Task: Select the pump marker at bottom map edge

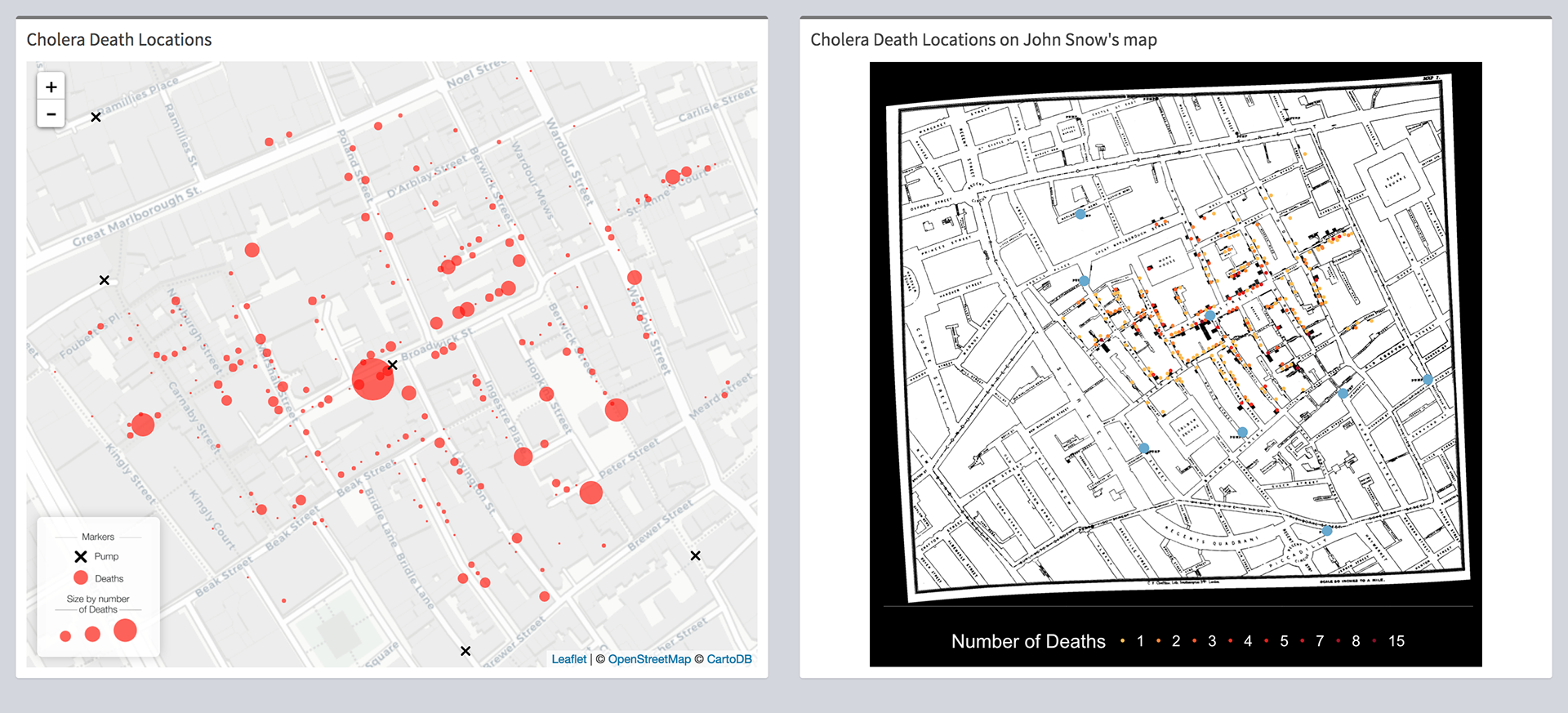Action: point(465,651)
